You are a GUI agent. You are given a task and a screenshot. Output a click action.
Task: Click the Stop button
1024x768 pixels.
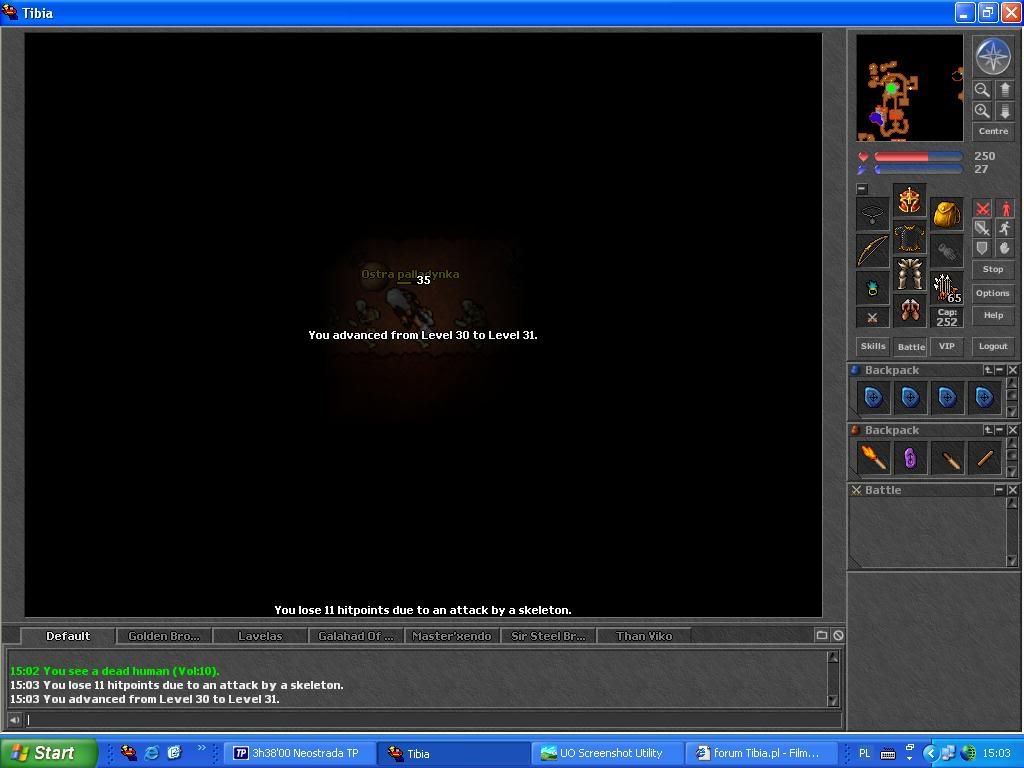tap(993, 269)
